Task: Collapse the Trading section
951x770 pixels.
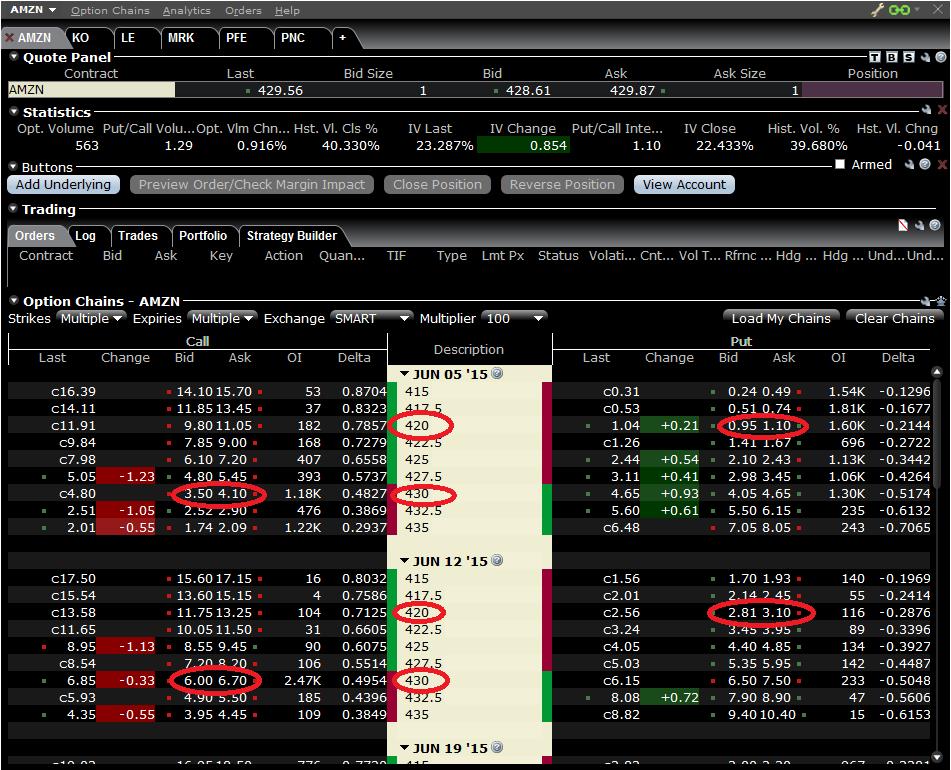Action: pos(14,209)
